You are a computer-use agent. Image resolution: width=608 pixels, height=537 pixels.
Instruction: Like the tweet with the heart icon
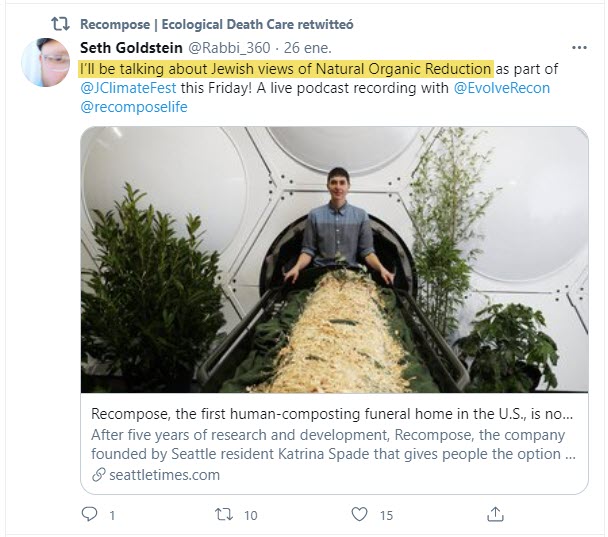click(x=359, y=514)
